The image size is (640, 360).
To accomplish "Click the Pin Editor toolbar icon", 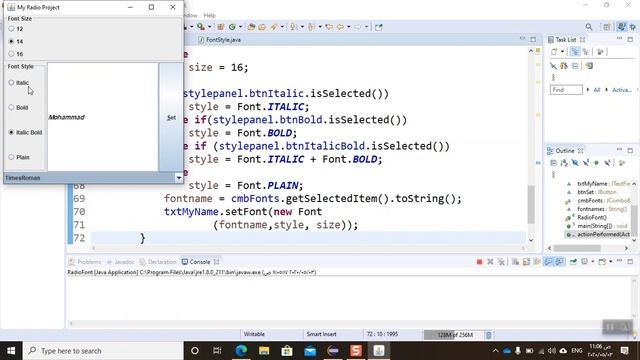I will click(x=379, y=27).
